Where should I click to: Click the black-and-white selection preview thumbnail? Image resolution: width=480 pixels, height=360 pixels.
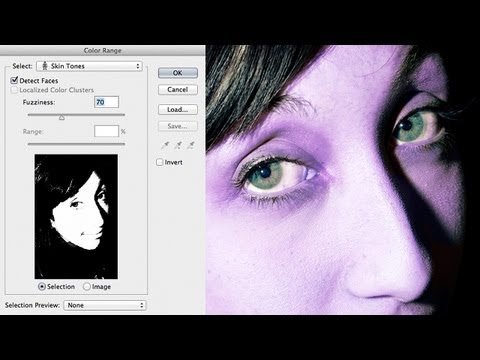(76, 216)
